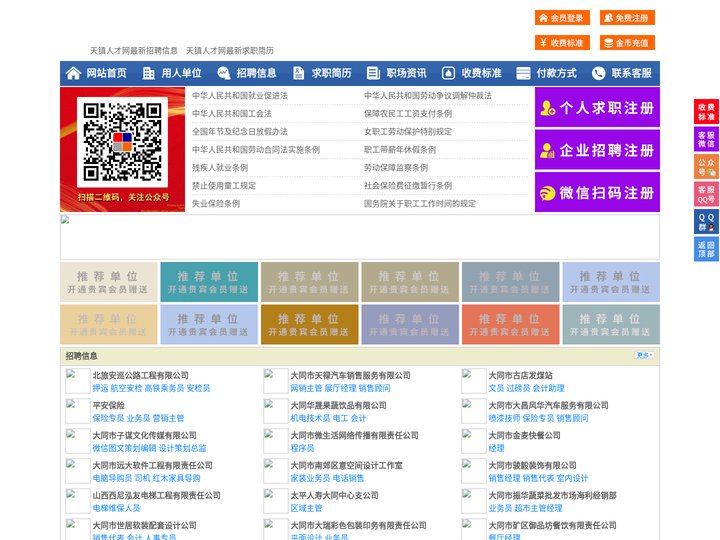Click the company logo for 北旅安巡公路工程有限公司
Screen dimensions: 720x540
pos(77,381)
